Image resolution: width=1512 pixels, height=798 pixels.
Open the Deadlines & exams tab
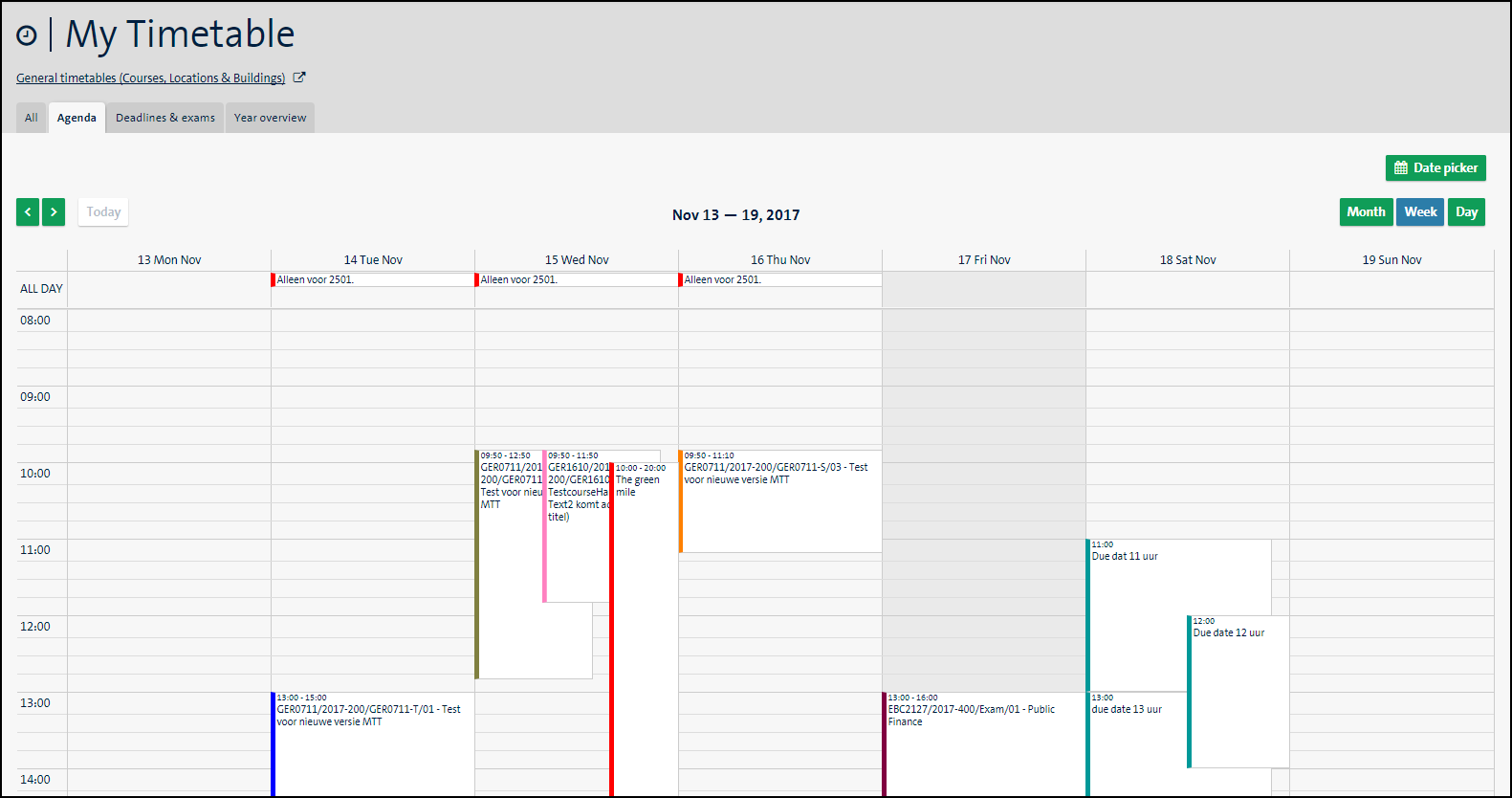(165, 118)
